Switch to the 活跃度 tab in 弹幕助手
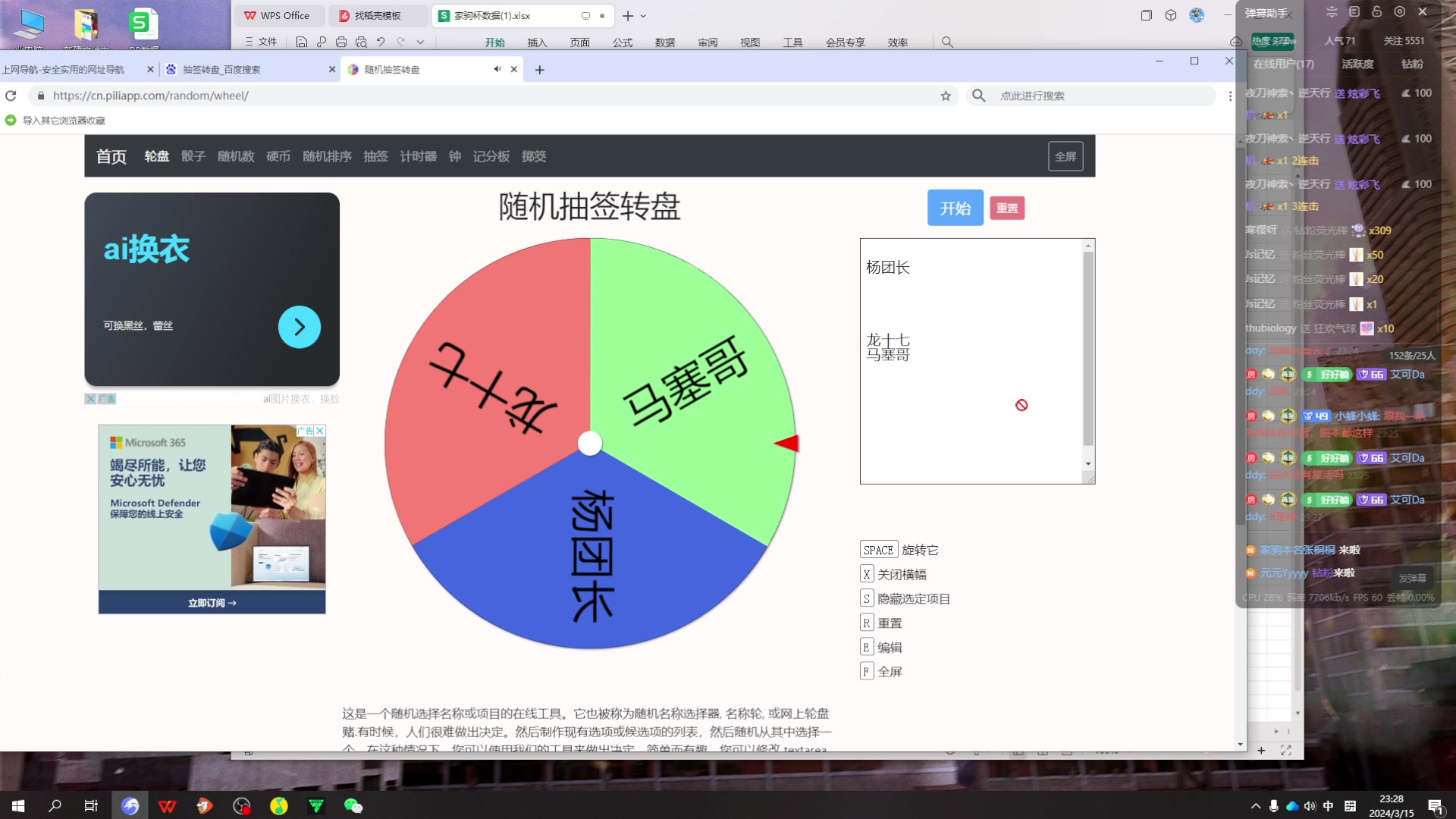The height and width of the screenshot is (819, 1456). (1357, 64)
